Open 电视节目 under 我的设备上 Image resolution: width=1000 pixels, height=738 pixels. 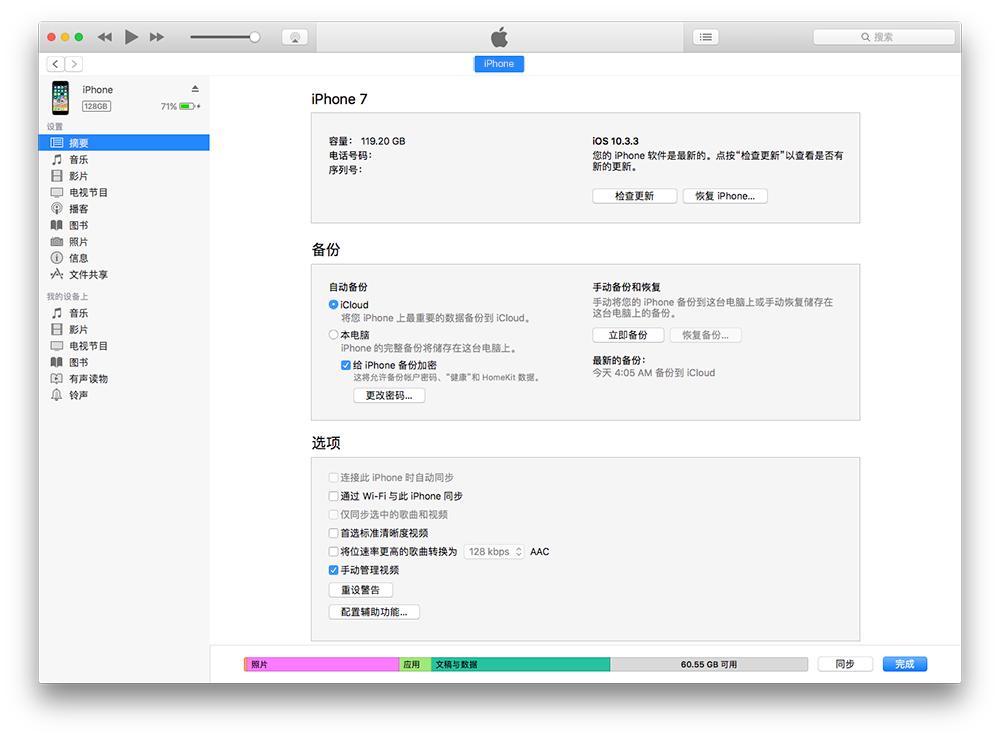coord(124,346)
